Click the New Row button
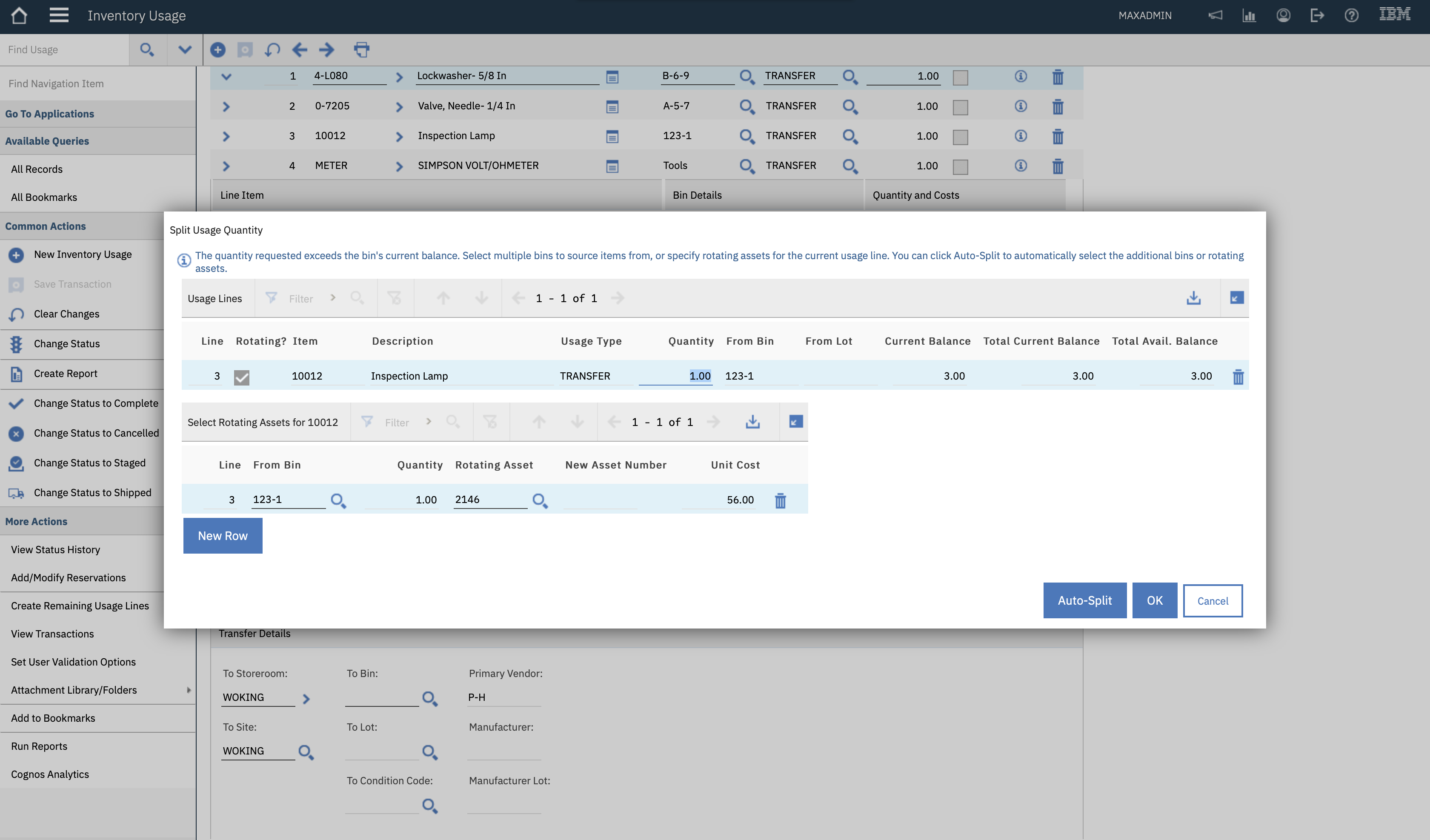1430x840 pixels. coord(223,535)
